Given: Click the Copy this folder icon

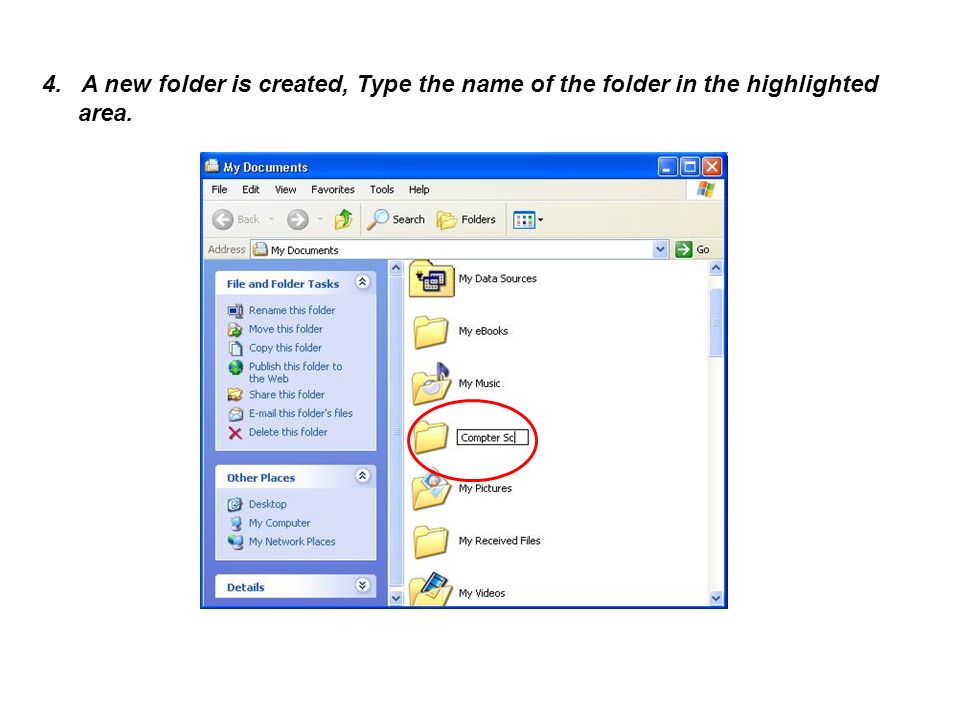Looking at the screenshot, I should pyautogui.click(x=235, y=348).
